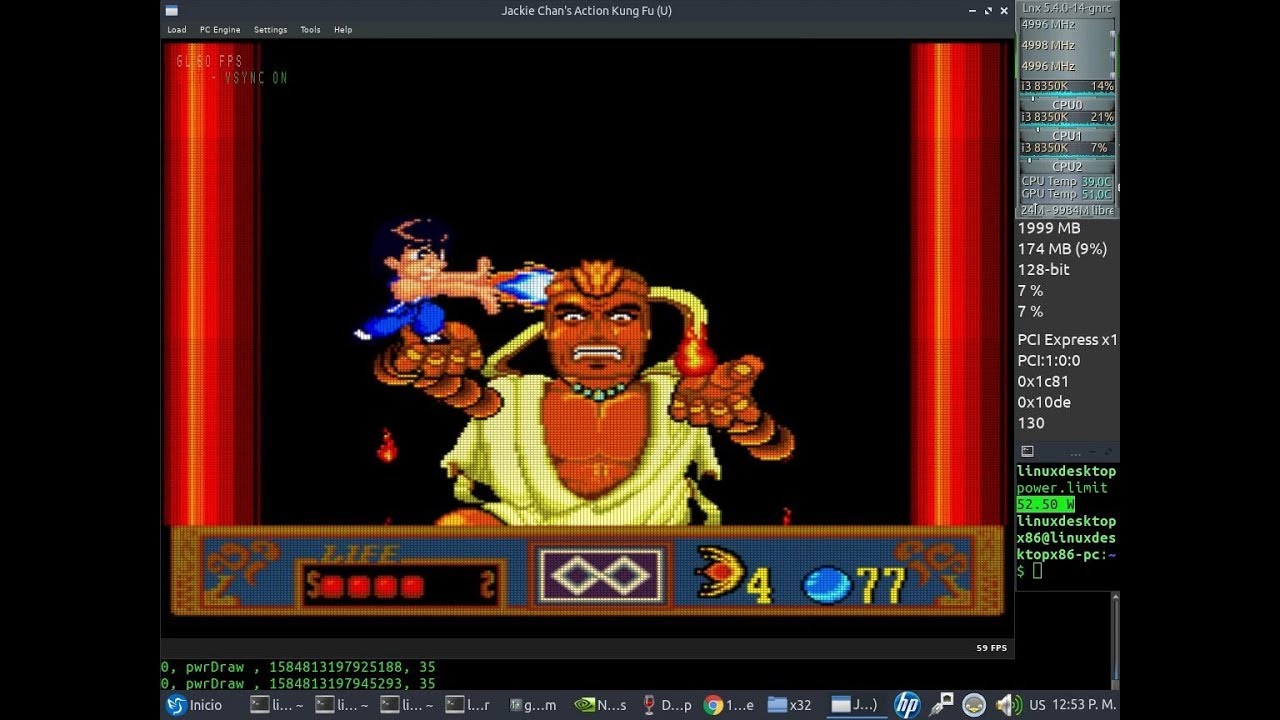Open the x32 folder taskbar entry
The height and width of the screenshot is (720, 1280).
pyautogui.click(x=790, y=705)
